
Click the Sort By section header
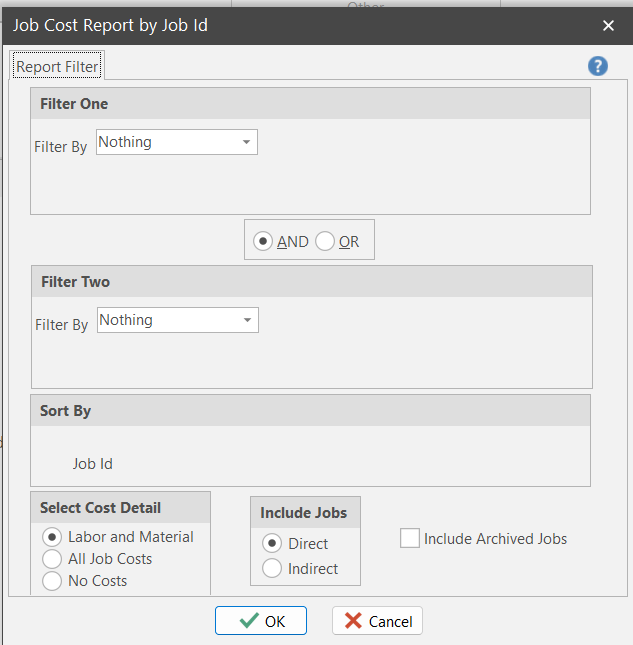tap(66, 411)
